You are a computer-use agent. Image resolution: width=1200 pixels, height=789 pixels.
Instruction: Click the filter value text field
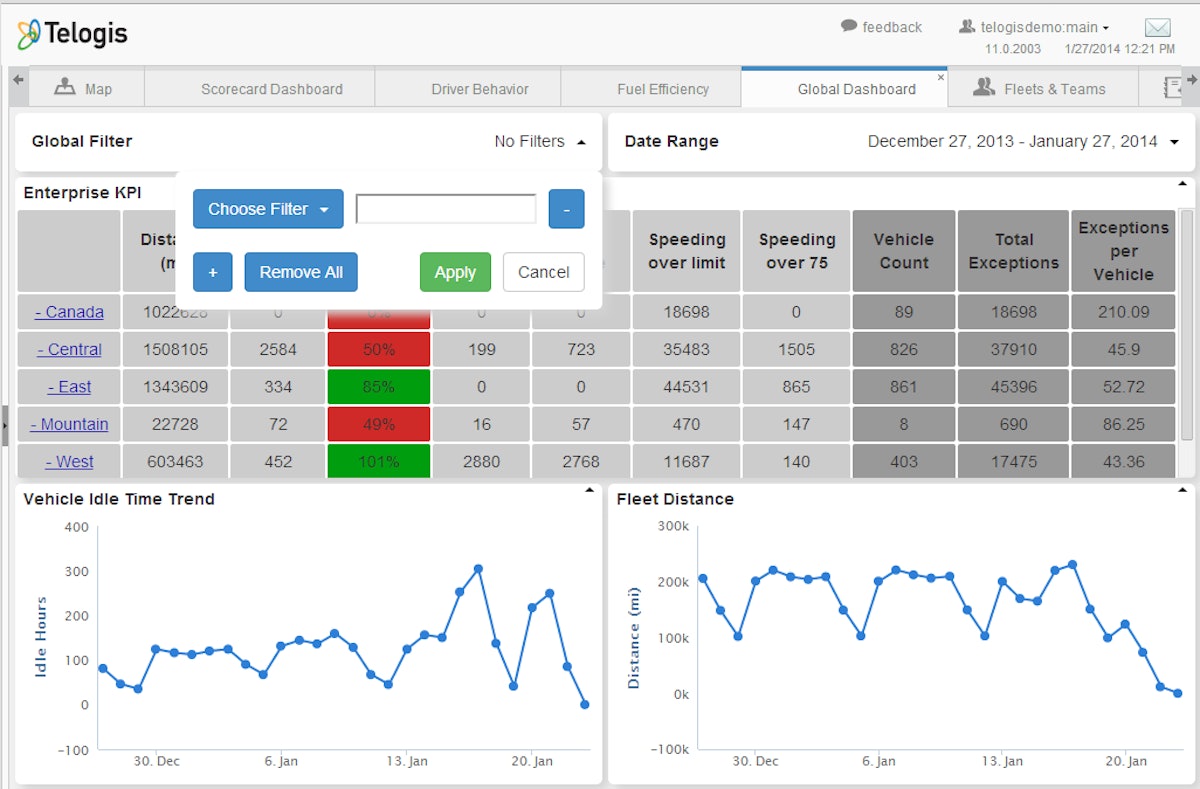tap(446, 209)
